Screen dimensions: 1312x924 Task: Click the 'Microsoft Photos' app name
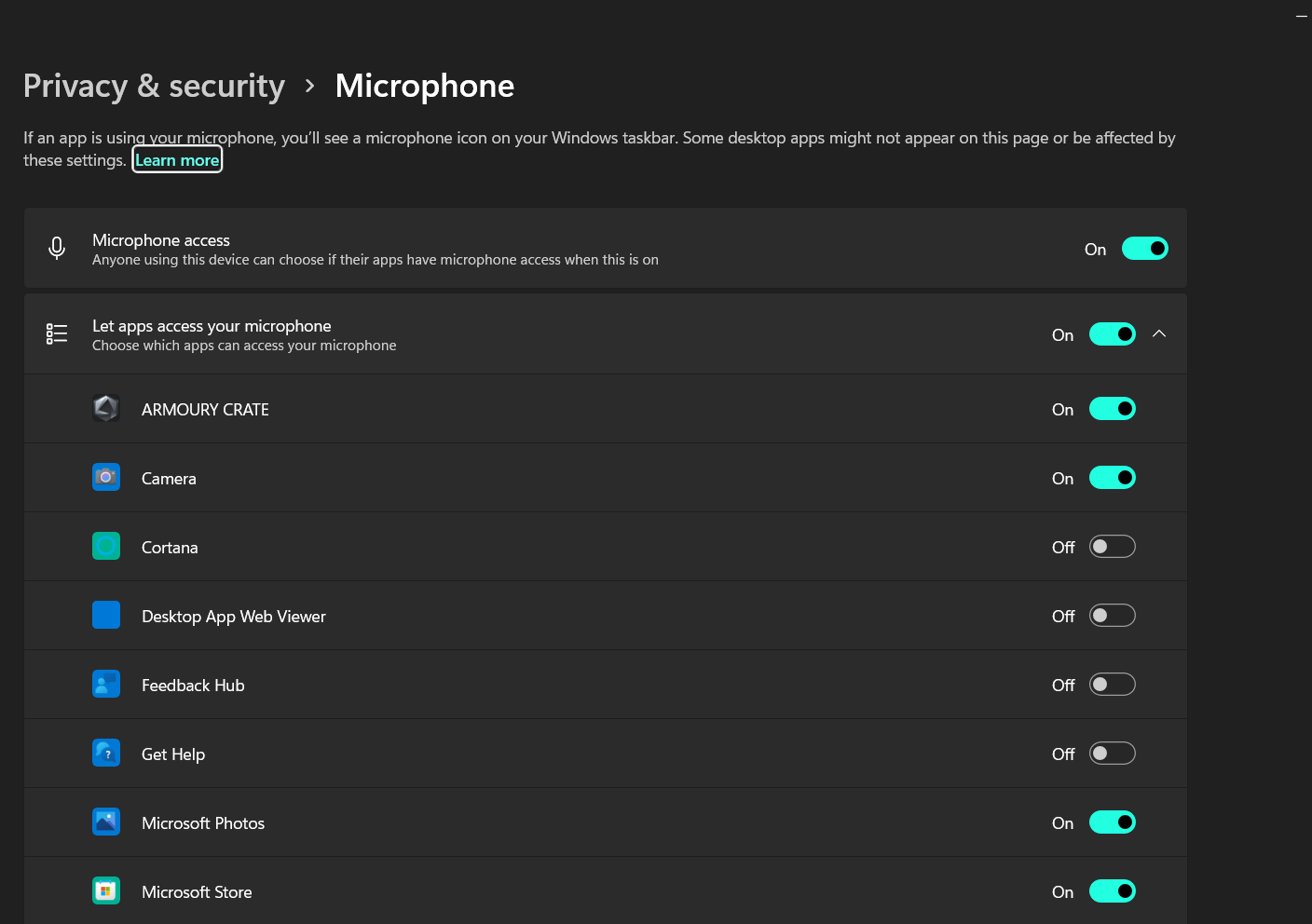click(x=203, y=823)
